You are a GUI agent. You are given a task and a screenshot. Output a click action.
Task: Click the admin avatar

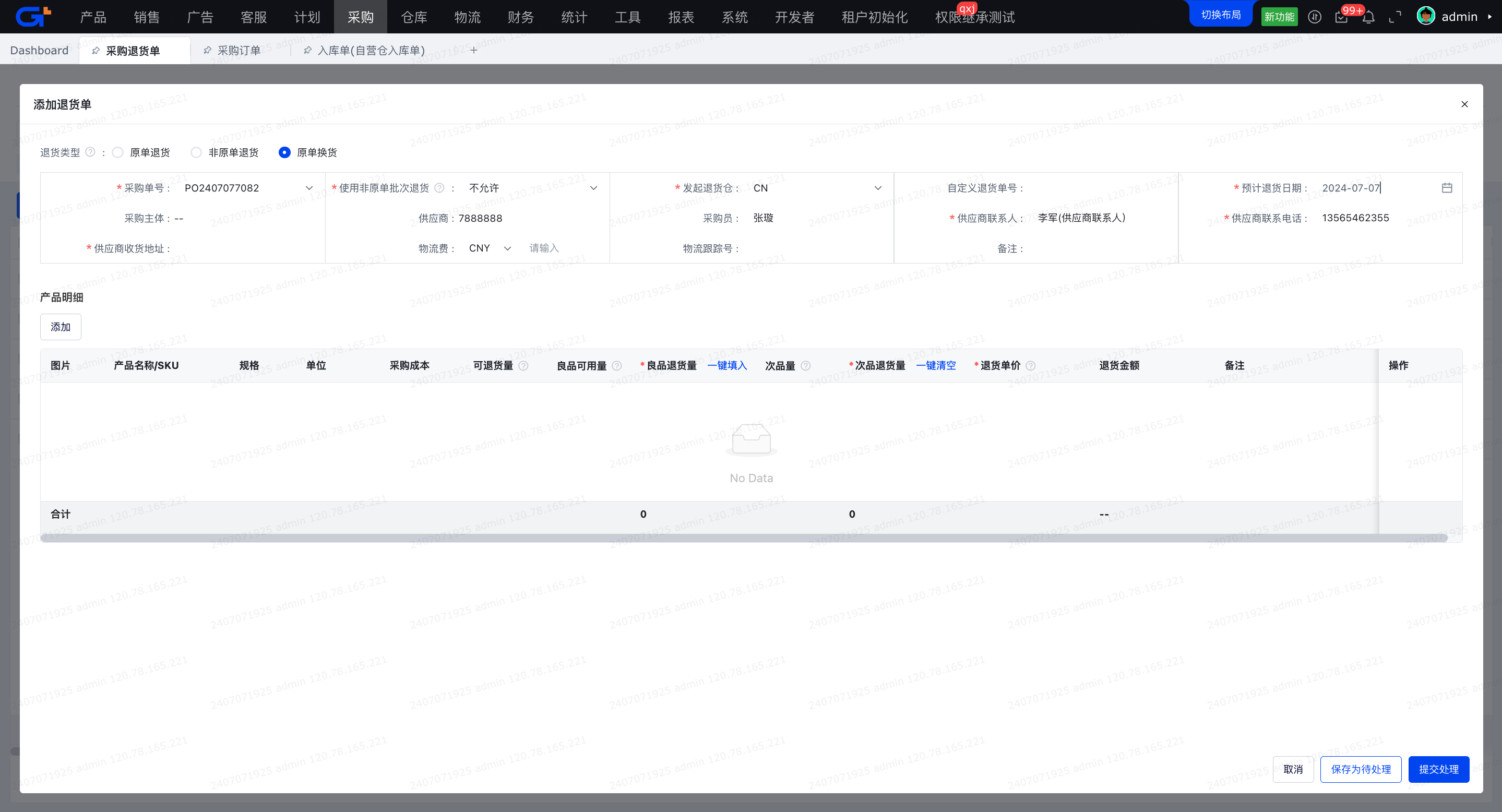click(x=1426, y=16)
